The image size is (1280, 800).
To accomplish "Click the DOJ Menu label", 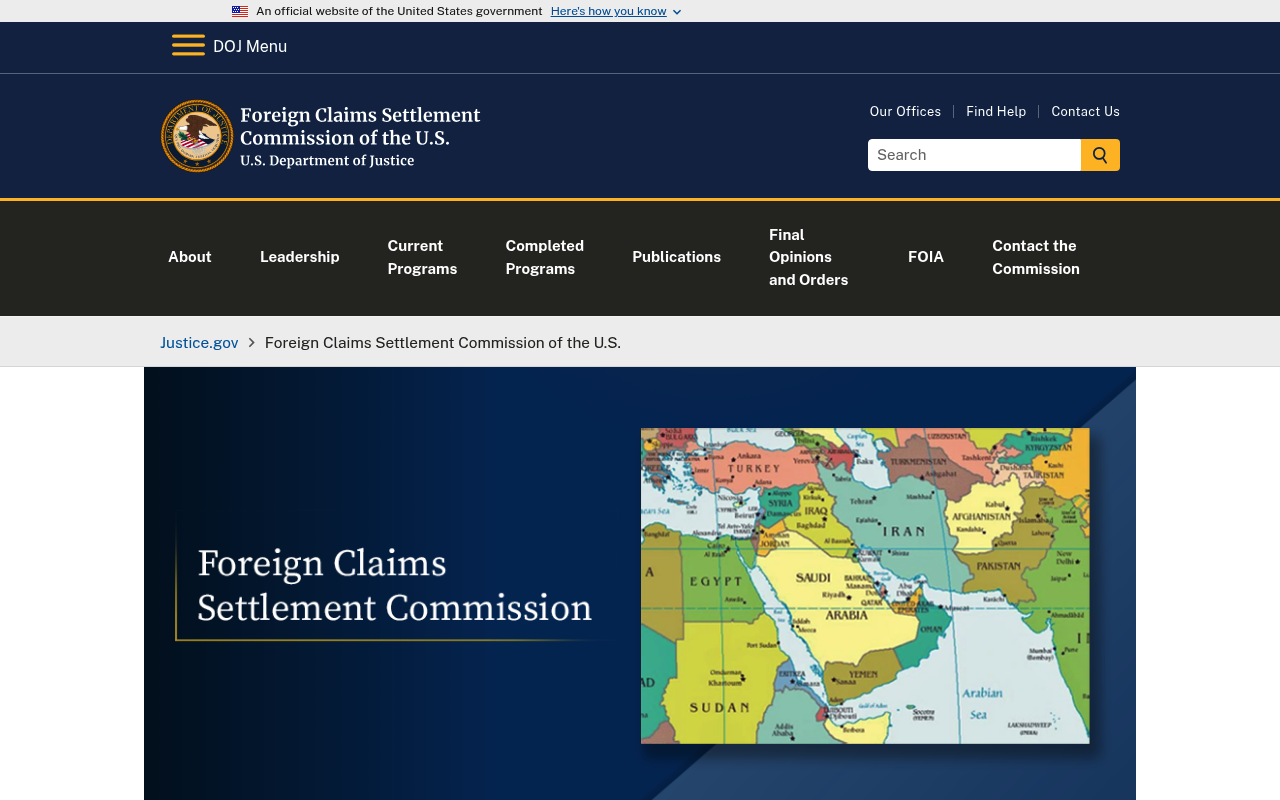I will (250, 46).
